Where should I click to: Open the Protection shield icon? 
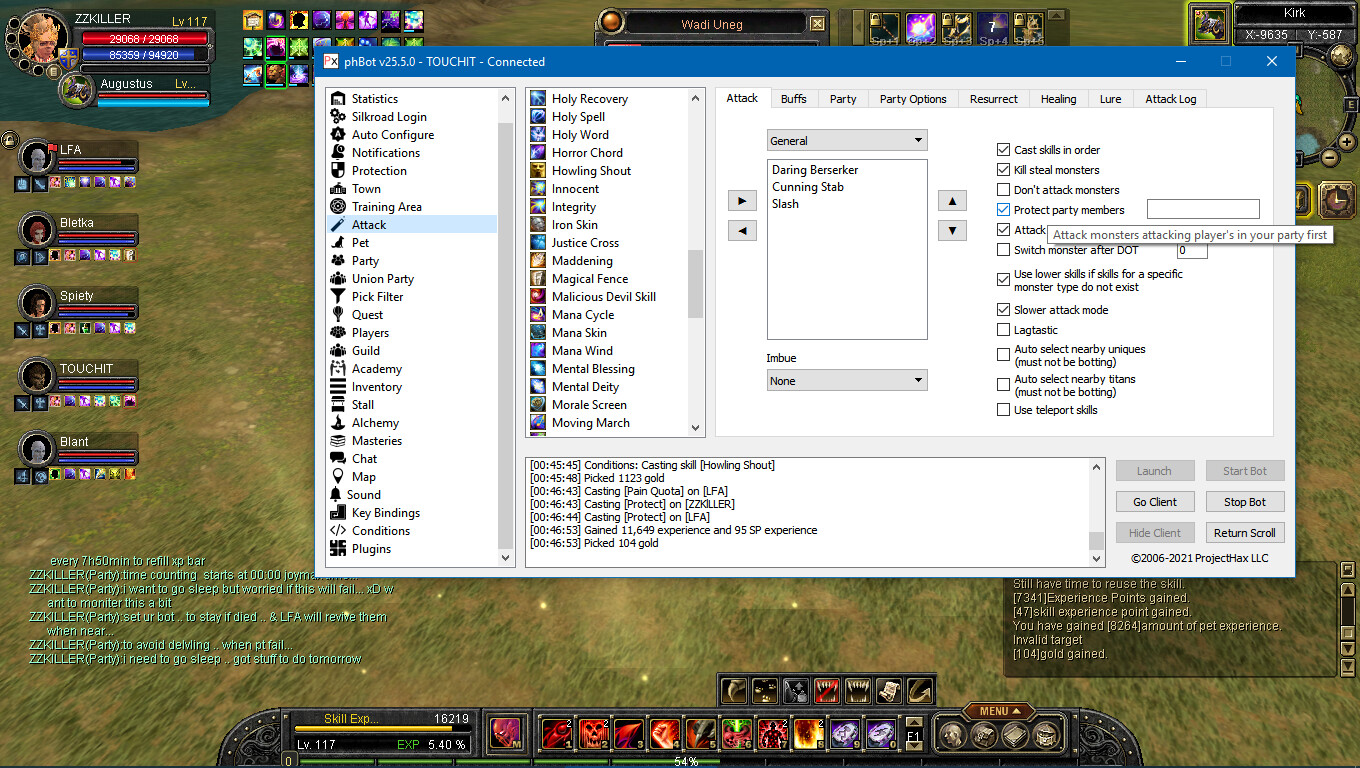click(x=338, y=171)
